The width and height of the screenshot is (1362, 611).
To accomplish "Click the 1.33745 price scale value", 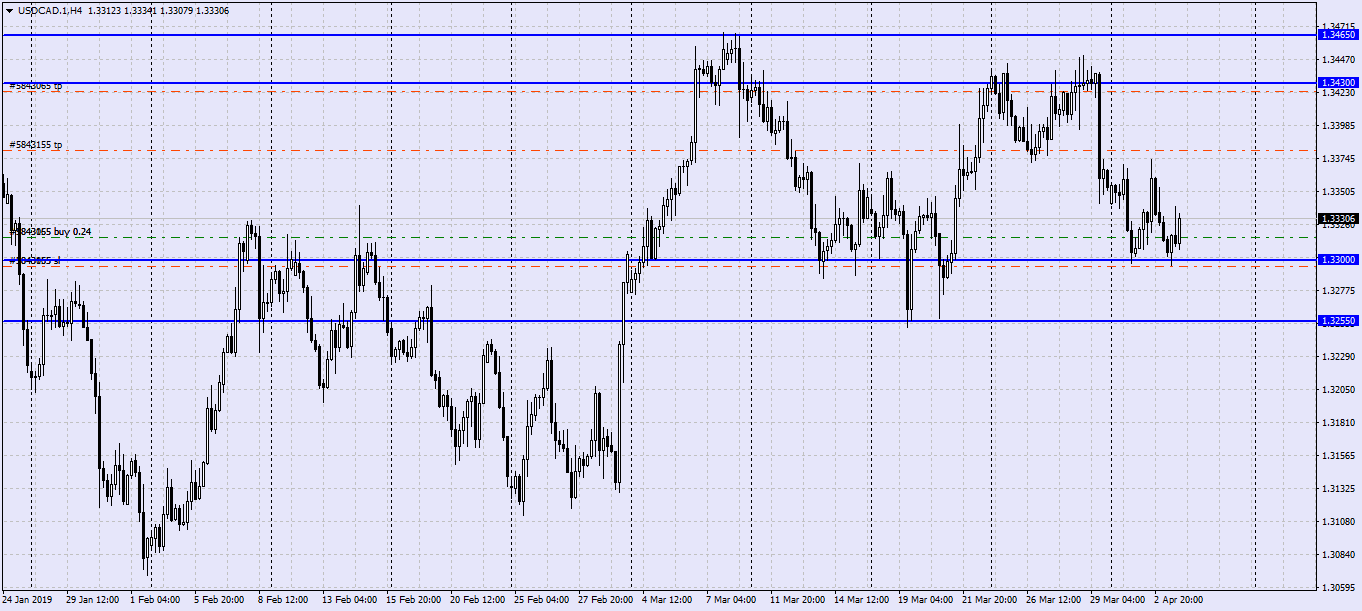I will click(1337, 158).
